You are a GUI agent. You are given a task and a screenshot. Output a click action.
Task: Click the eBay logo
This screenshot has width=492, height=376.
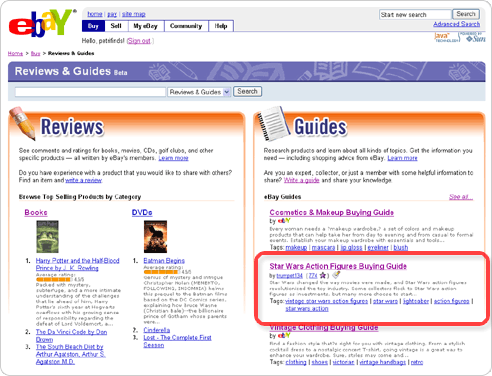(40, 23)
